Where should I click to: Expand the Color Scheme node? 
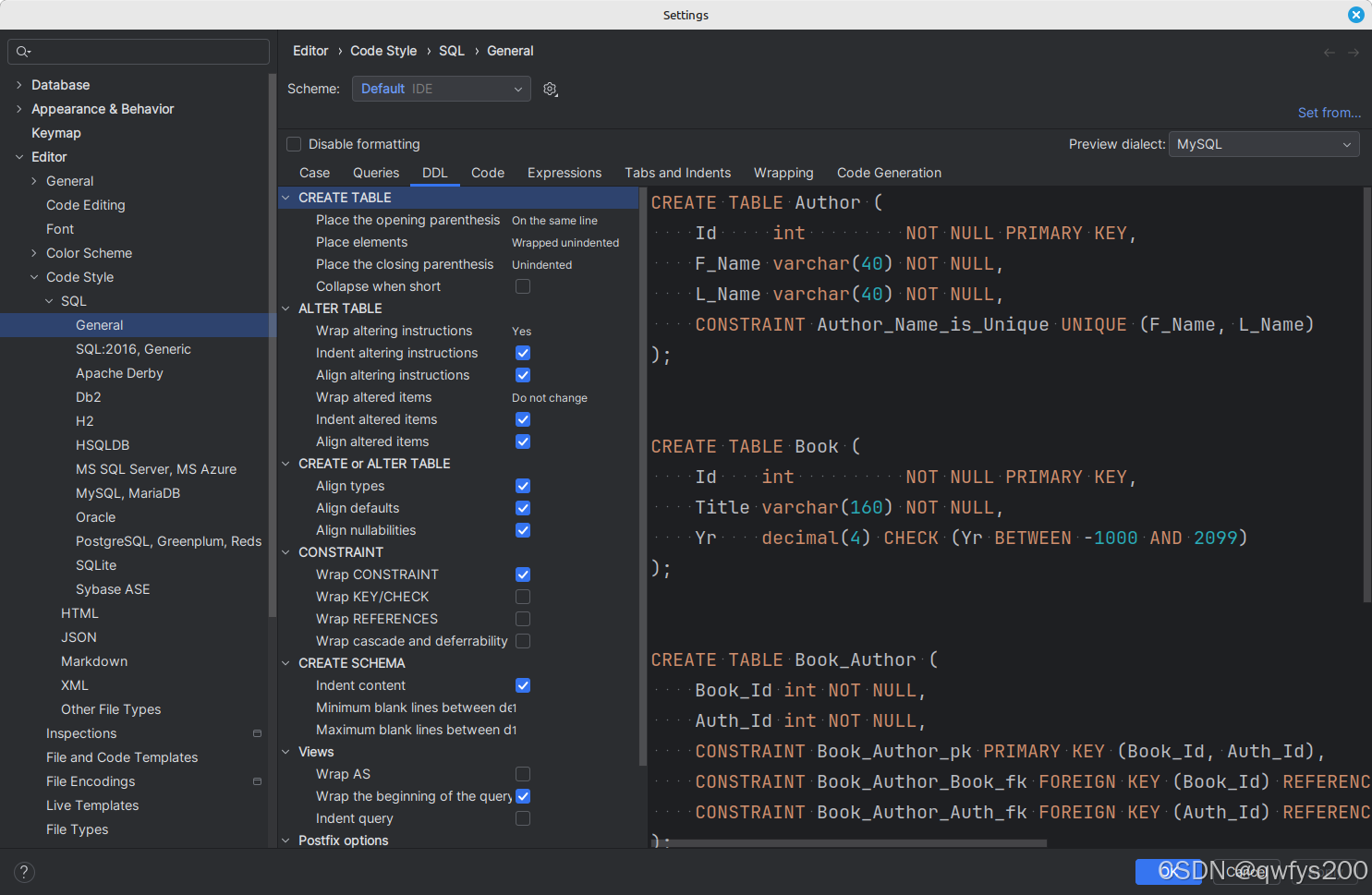34,253
